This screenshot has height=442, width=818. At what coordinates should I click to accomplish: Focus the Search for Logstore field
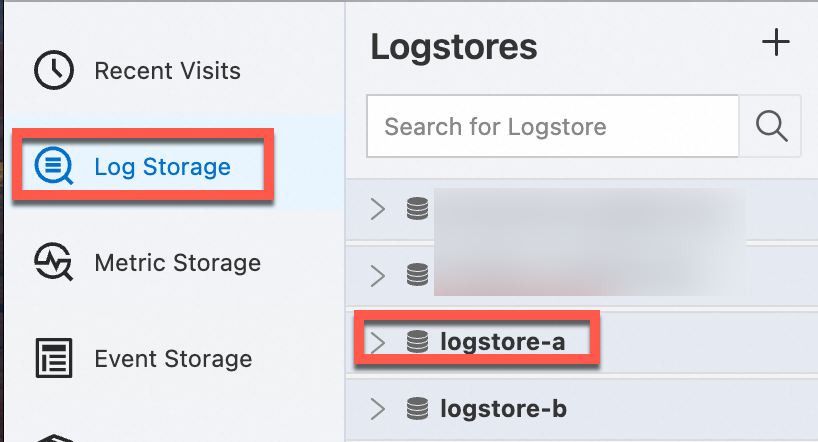coord(552,126)
